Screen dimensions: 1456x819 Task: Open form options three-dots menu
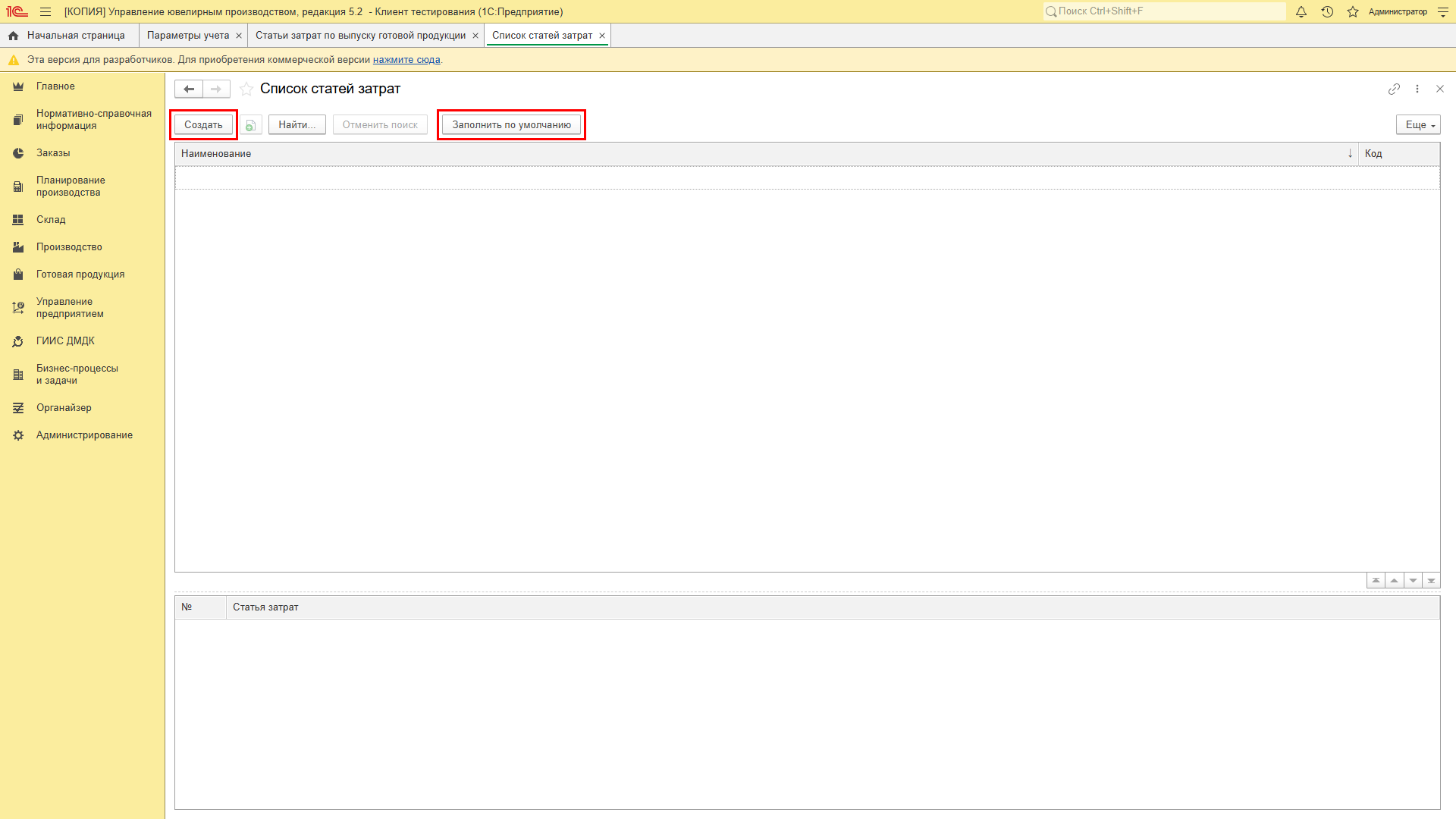coord(1417,89)
